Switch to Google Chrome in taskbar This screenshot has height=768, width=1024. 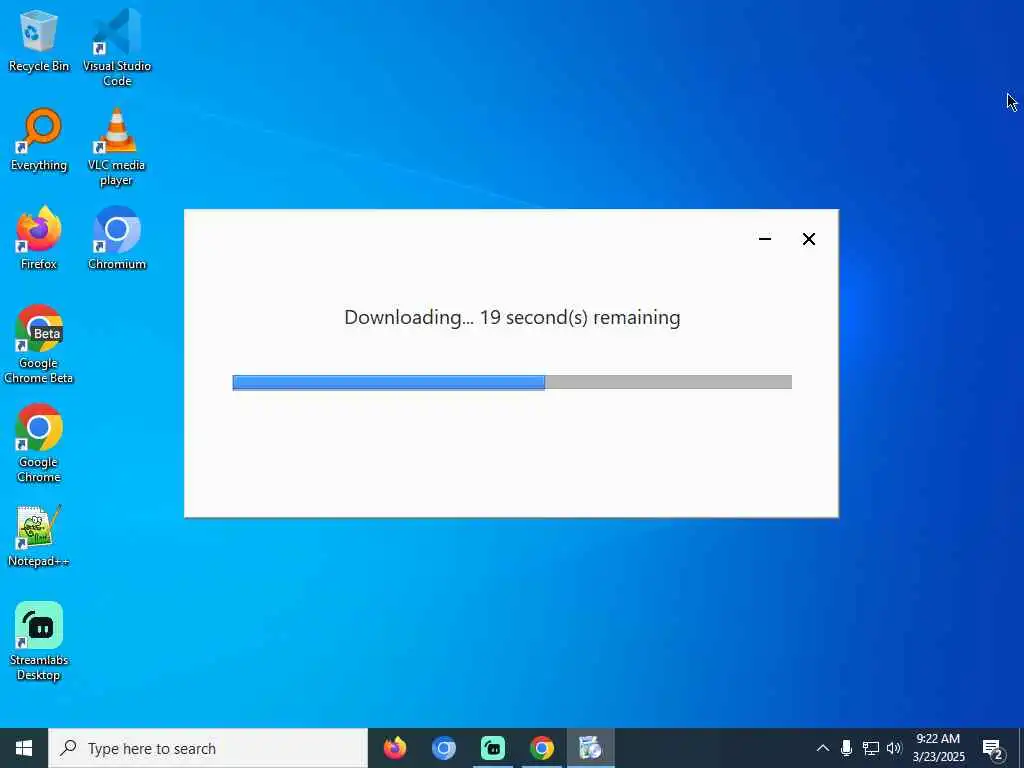pyautogui.click(x=541, y=748)
